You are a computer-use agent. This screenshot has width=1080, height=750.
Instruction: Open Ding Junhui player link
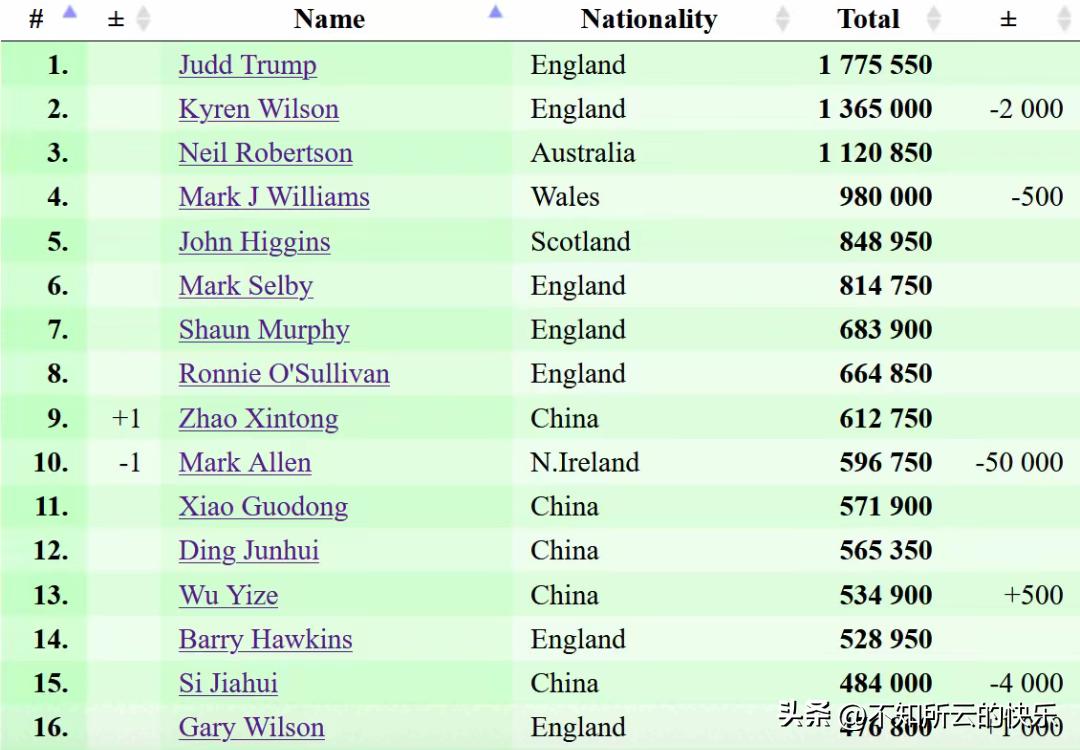pyautogui.click(x=249, y=551)
